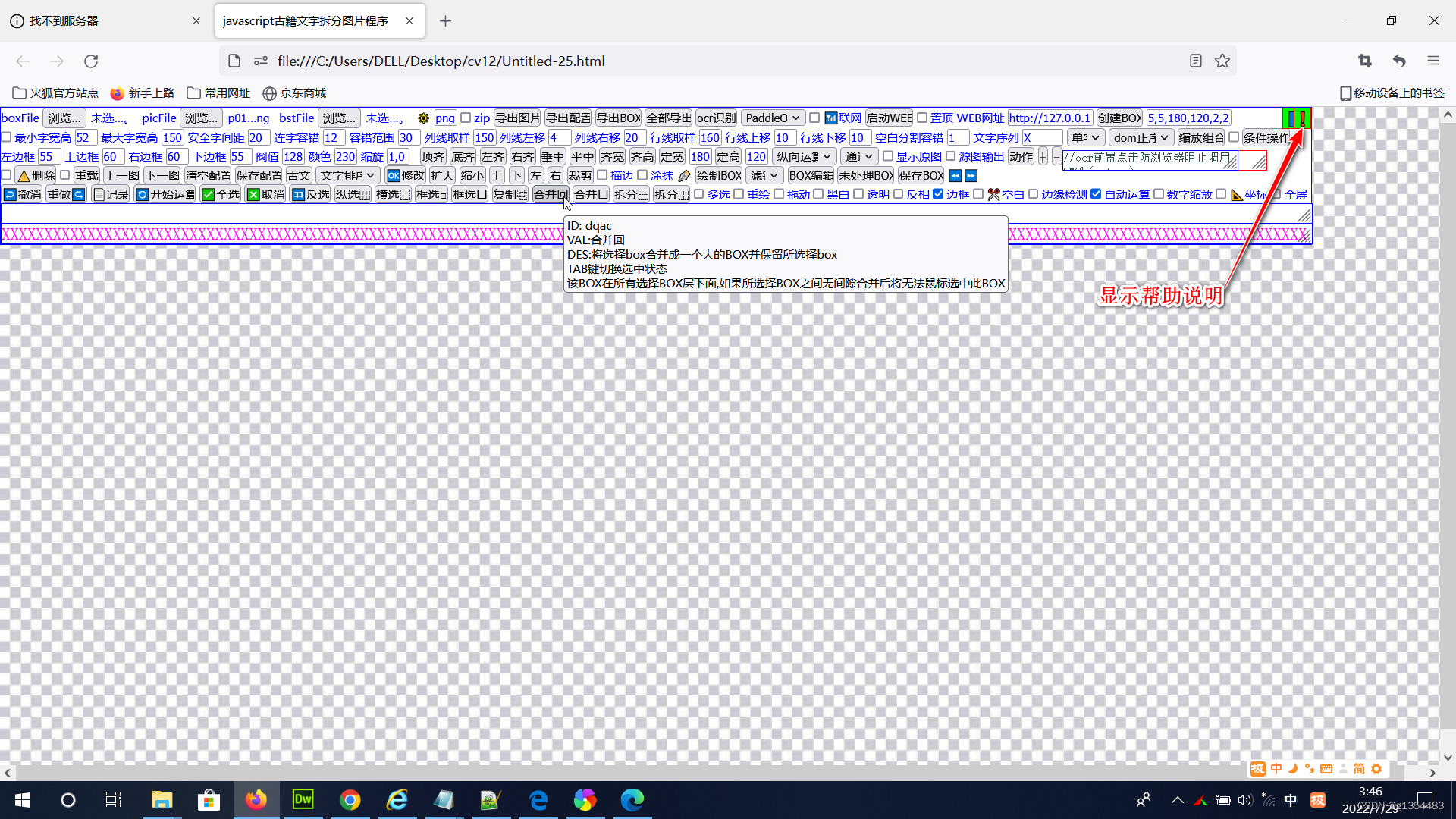Click the 导出图片 export image button
Image resolution: width=1456 pixels, height=819 pixels.
click(x=517, y=118)
